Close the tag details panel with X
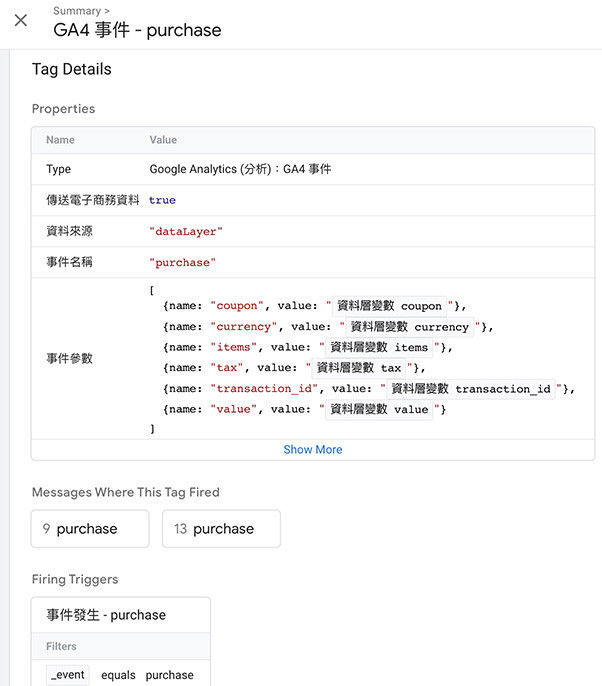Screen dimensions: 602x686 coord(21,20)
